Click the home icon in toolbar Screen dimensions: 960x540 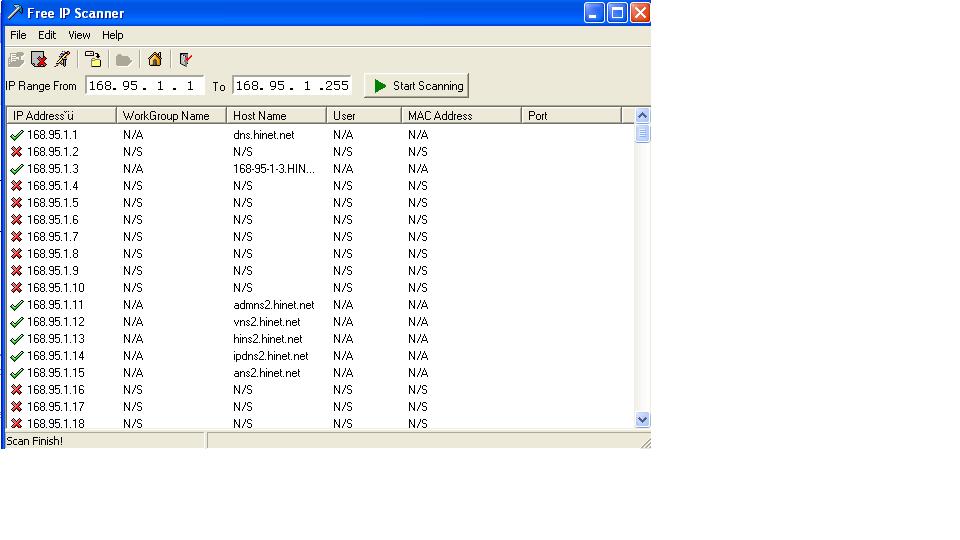point(154,60)
